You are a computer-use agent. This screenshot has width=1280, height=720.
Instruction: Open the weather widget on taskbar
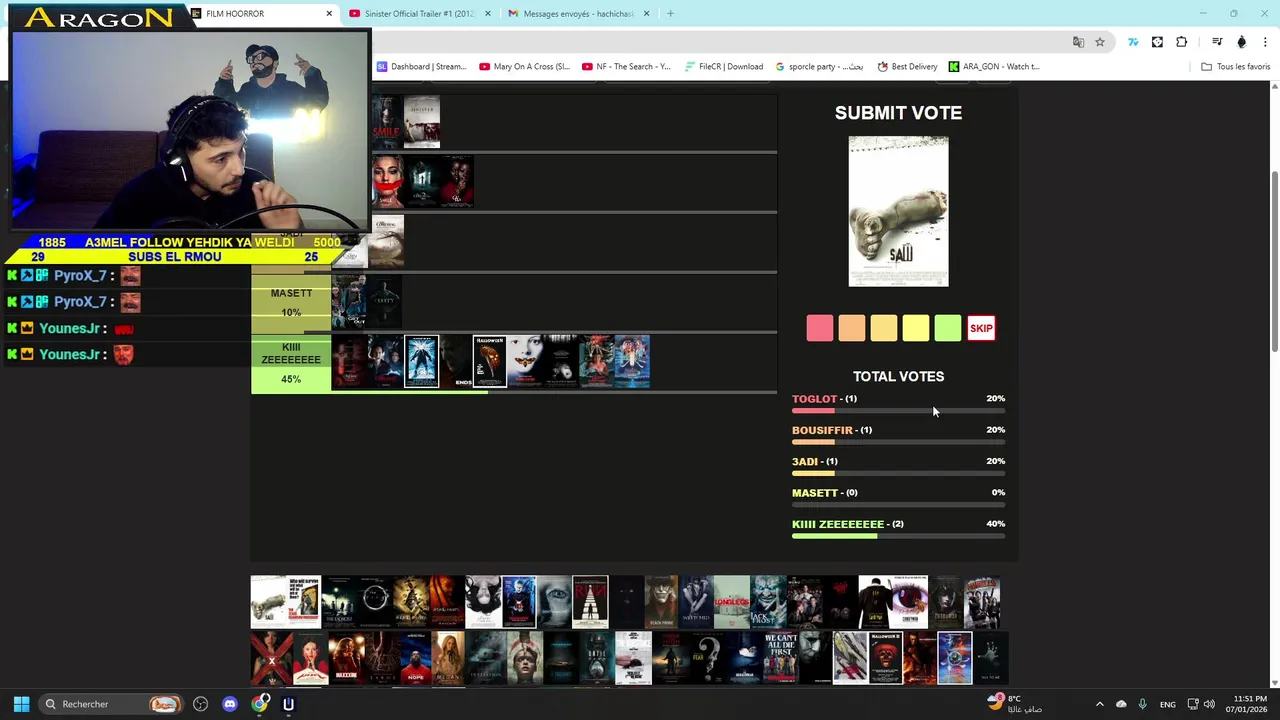[1015, 704]
